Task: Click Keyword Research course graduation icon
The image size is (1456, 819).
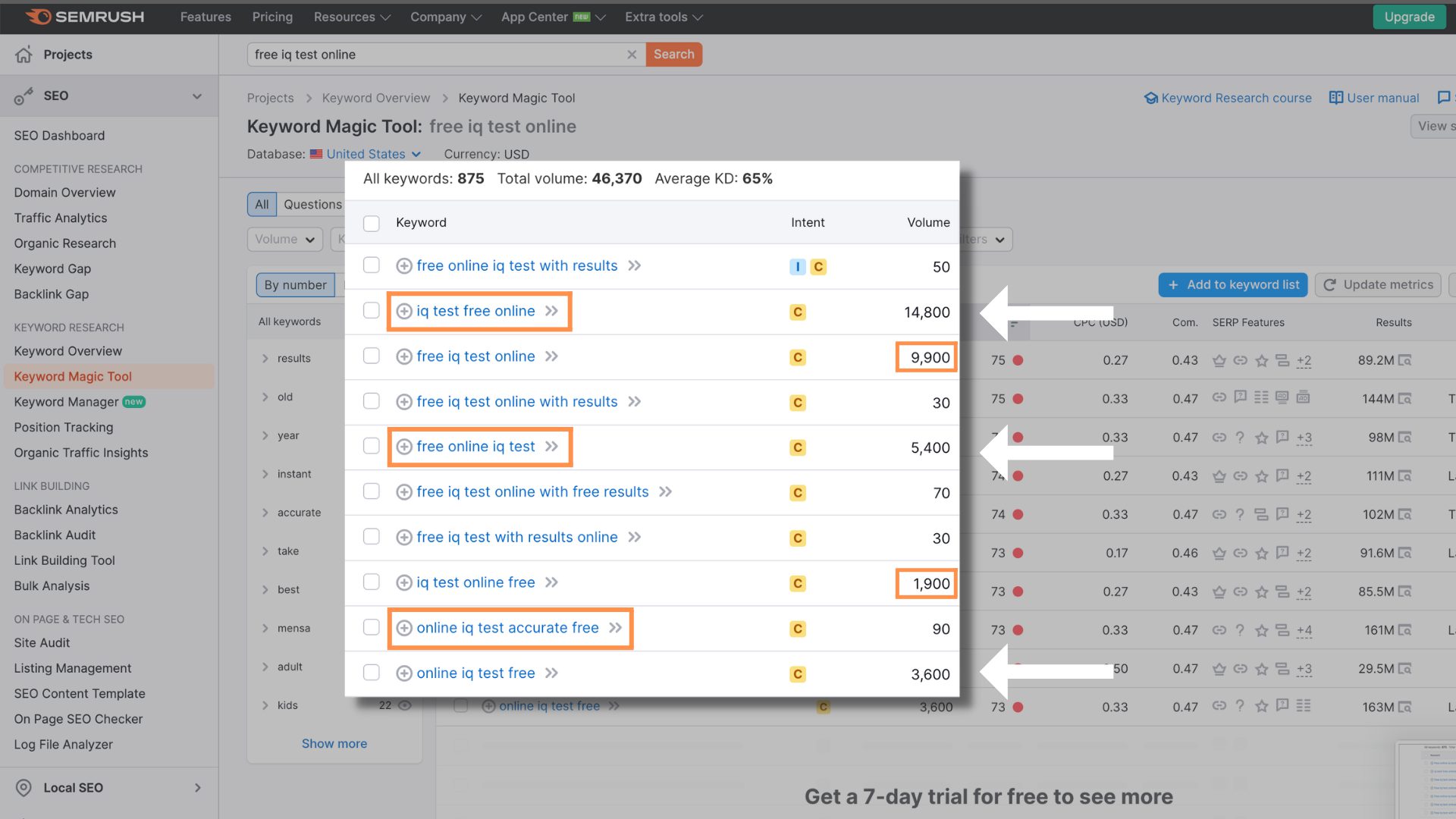Action: point(1151,98)
